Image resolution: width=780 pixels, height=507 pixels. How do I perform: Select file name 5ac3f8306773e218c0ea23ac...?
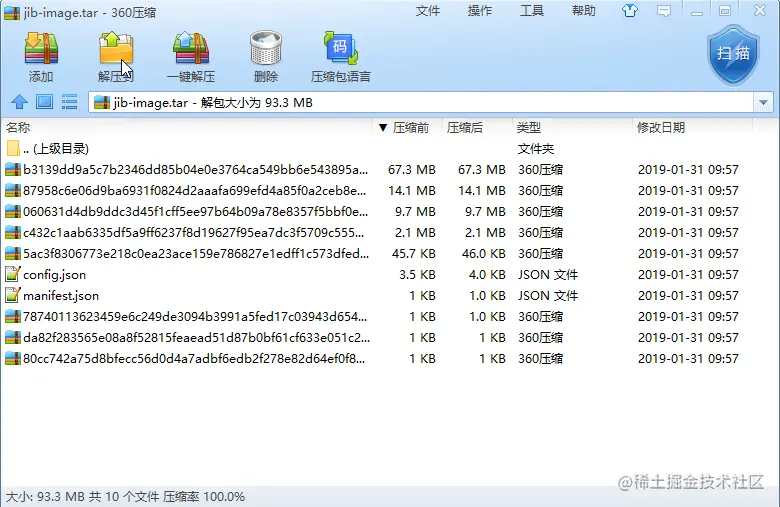point(196,254)
